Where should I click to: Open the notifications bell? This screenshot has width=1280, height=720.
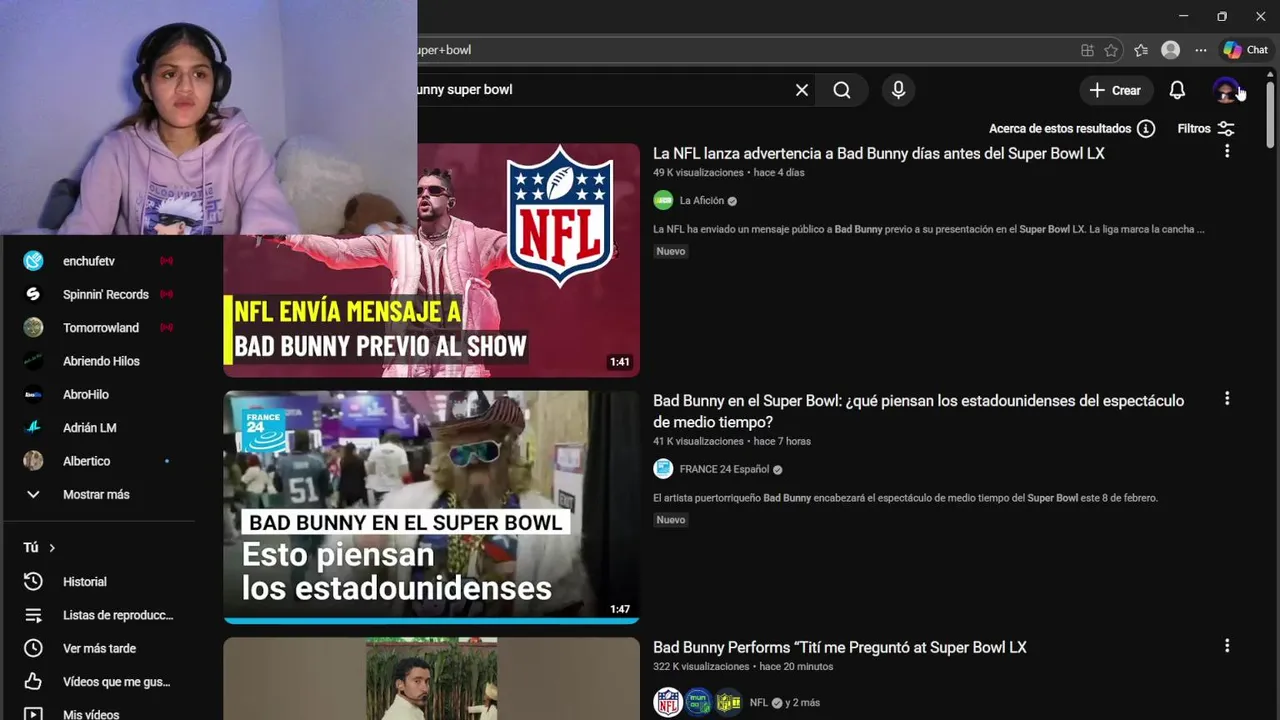tap(1177, 90)
